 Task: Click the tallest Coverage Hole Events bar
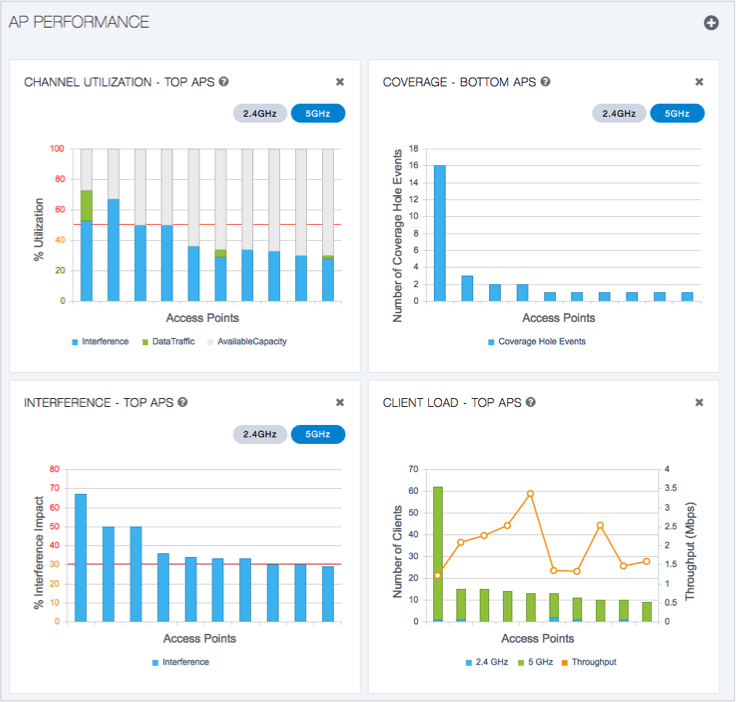(x=440, y=232)
